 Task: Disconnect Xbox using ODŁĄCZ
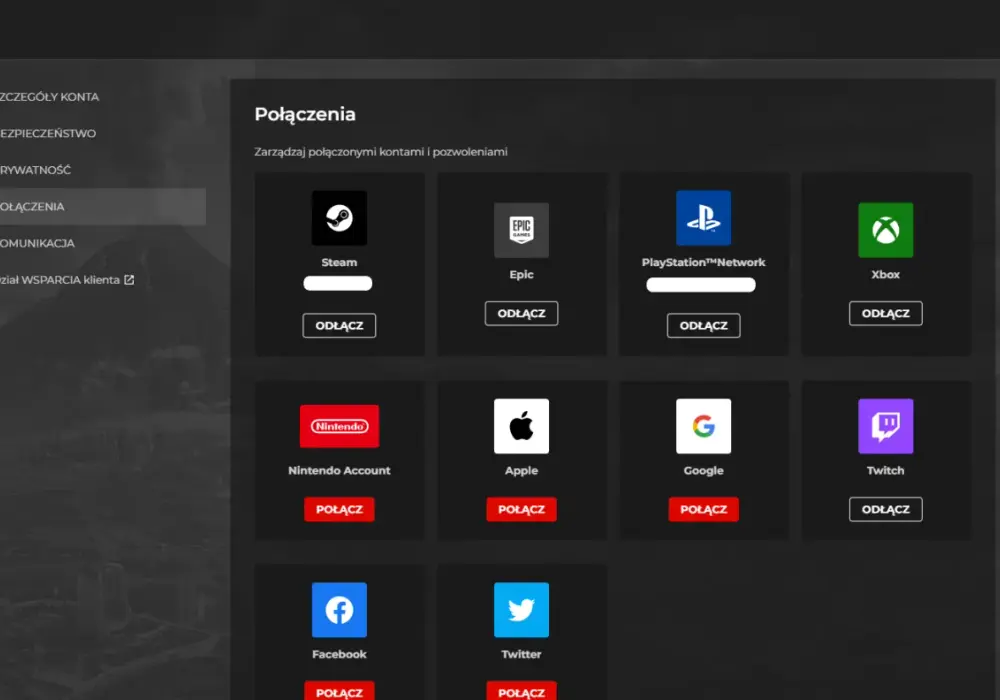point(885,314)
